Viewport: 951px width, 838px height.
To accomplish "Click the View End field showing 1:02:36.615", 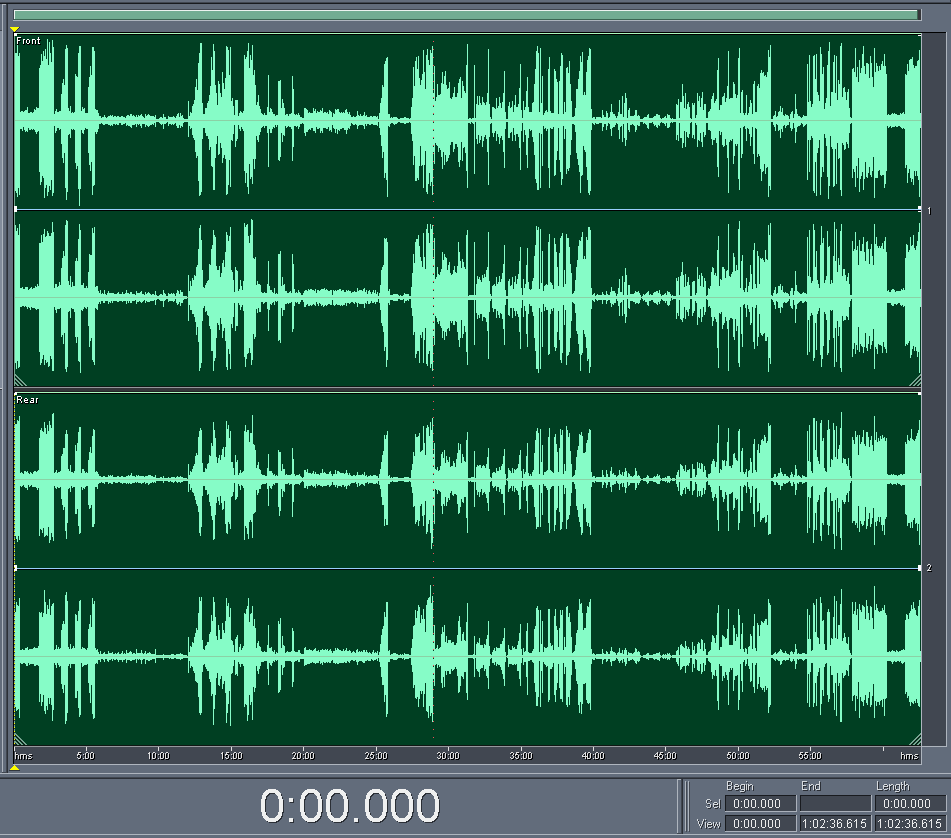I will (x=835, y=824).
